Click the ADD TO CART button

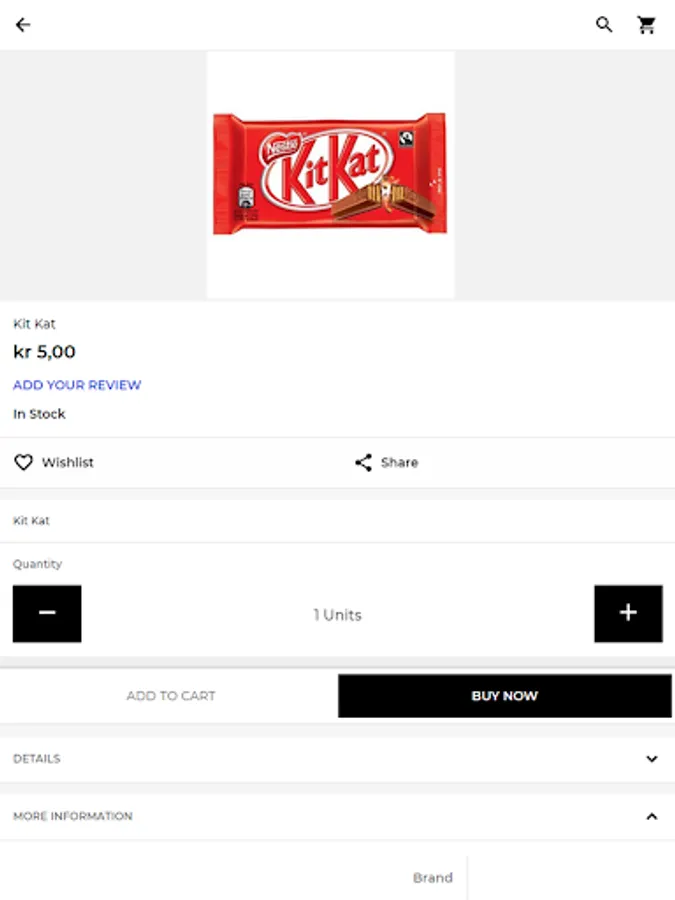pyautogui.click(x=170, y=696)
